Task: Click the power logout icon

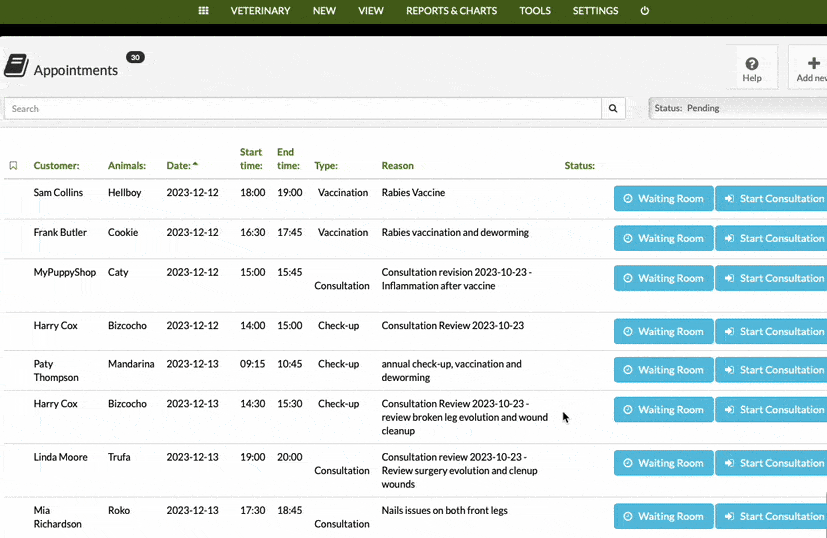Action: click(645, 11)
